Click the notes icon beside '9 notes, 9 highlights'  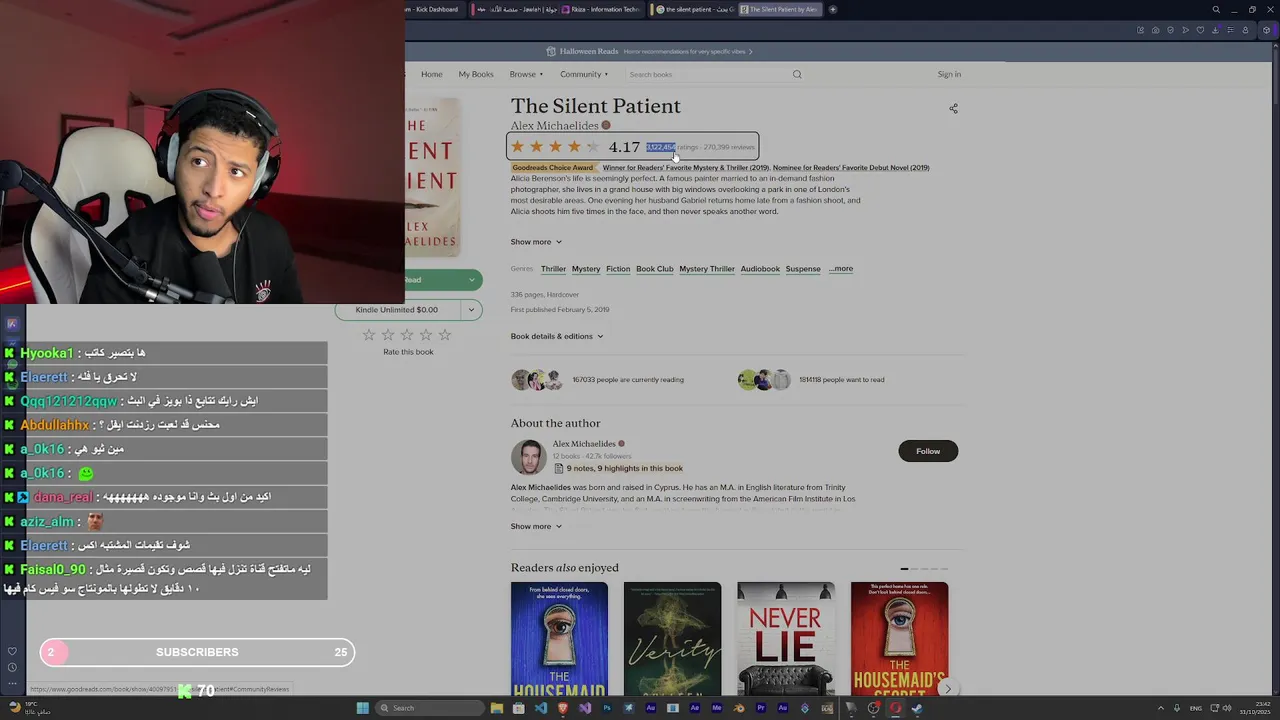558,468
